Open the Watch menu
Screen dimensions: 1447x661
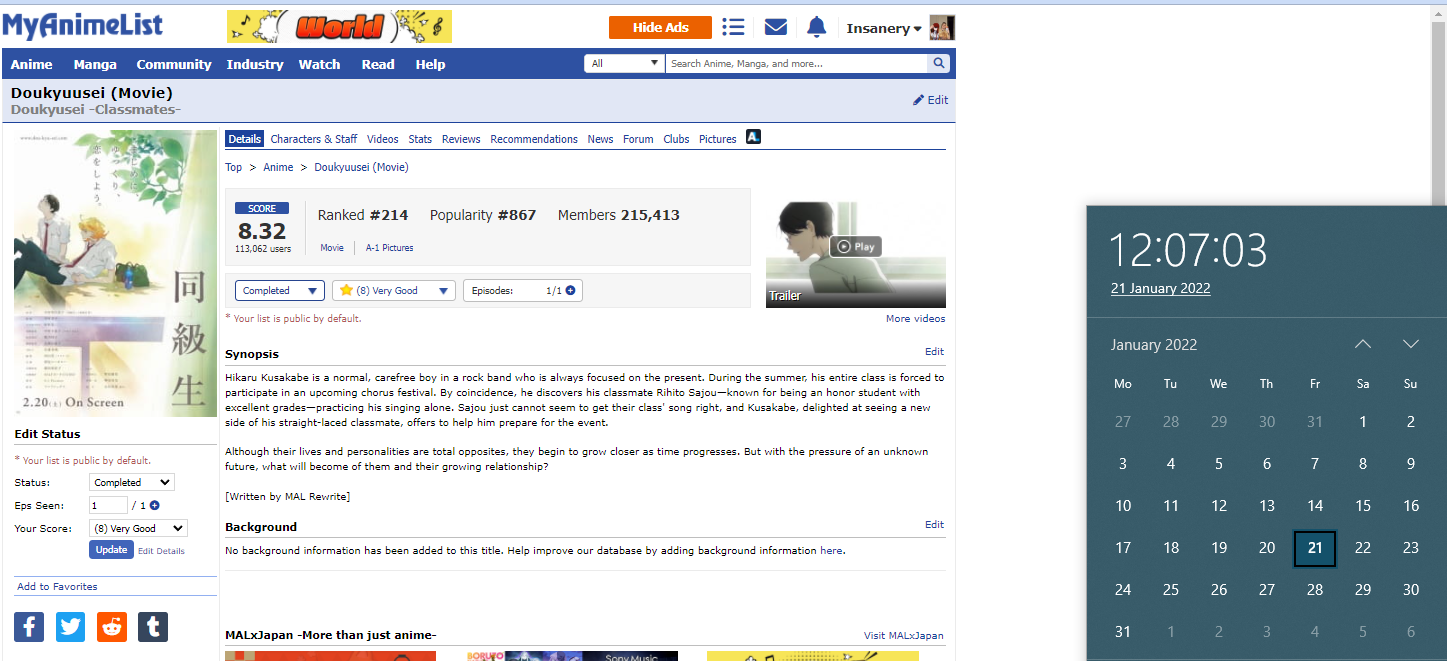pos(319,64)
